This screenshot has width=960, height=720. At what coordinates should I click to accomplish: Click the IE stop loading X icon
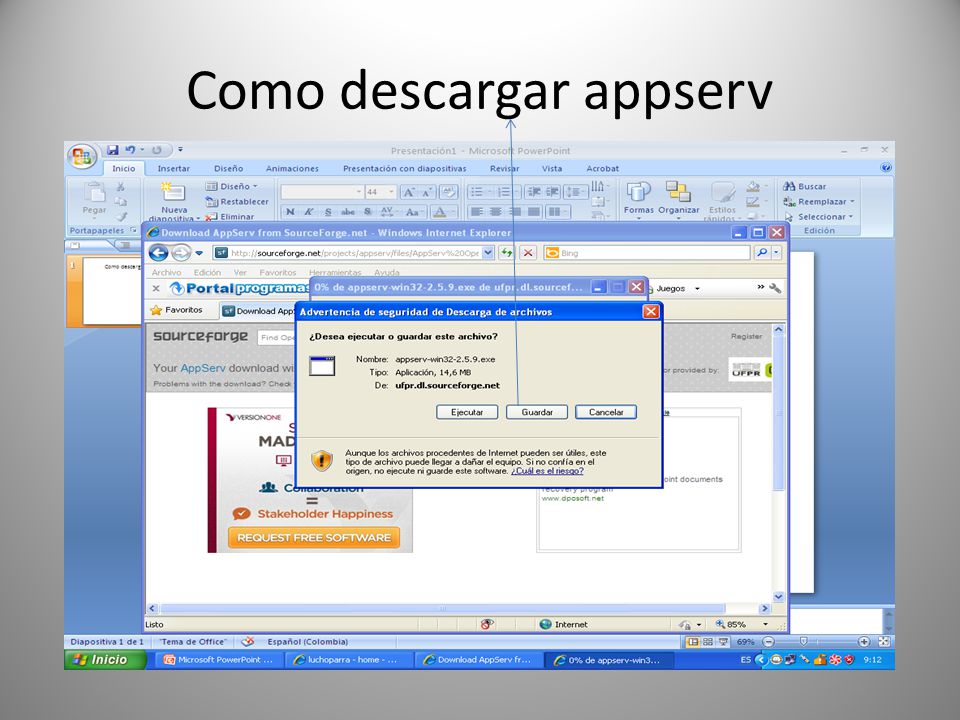pos(528,253)
